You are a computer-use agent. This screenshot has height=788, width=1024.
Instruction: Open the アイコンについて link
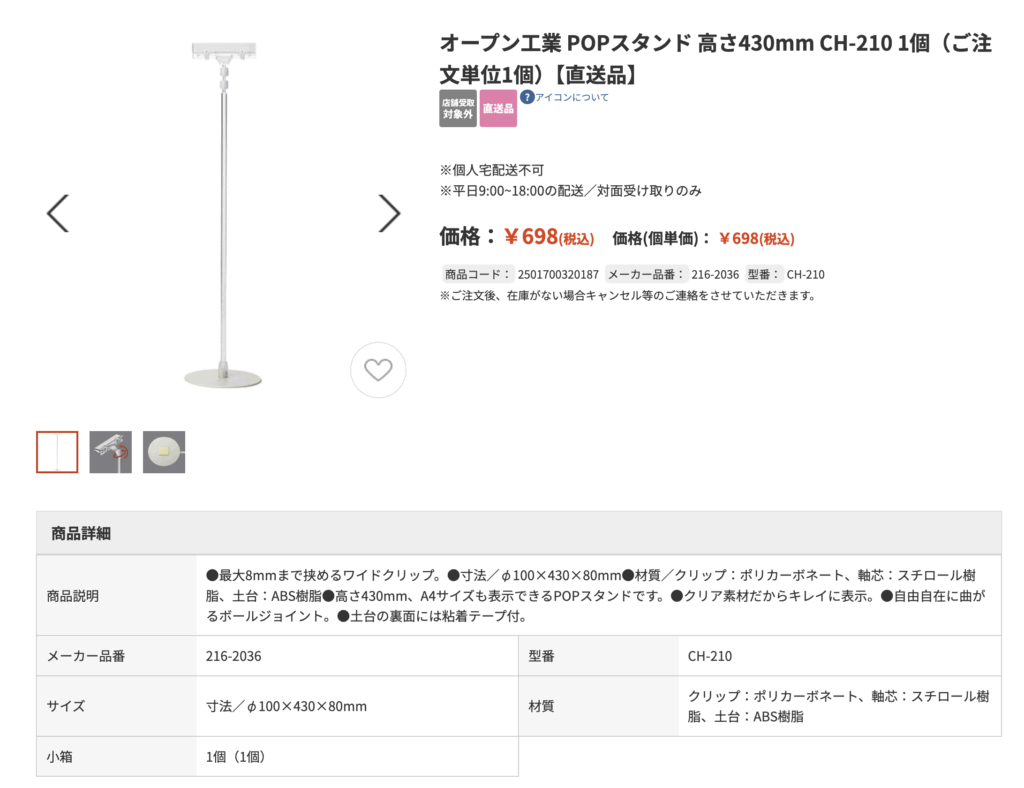[x=571, y=97]
